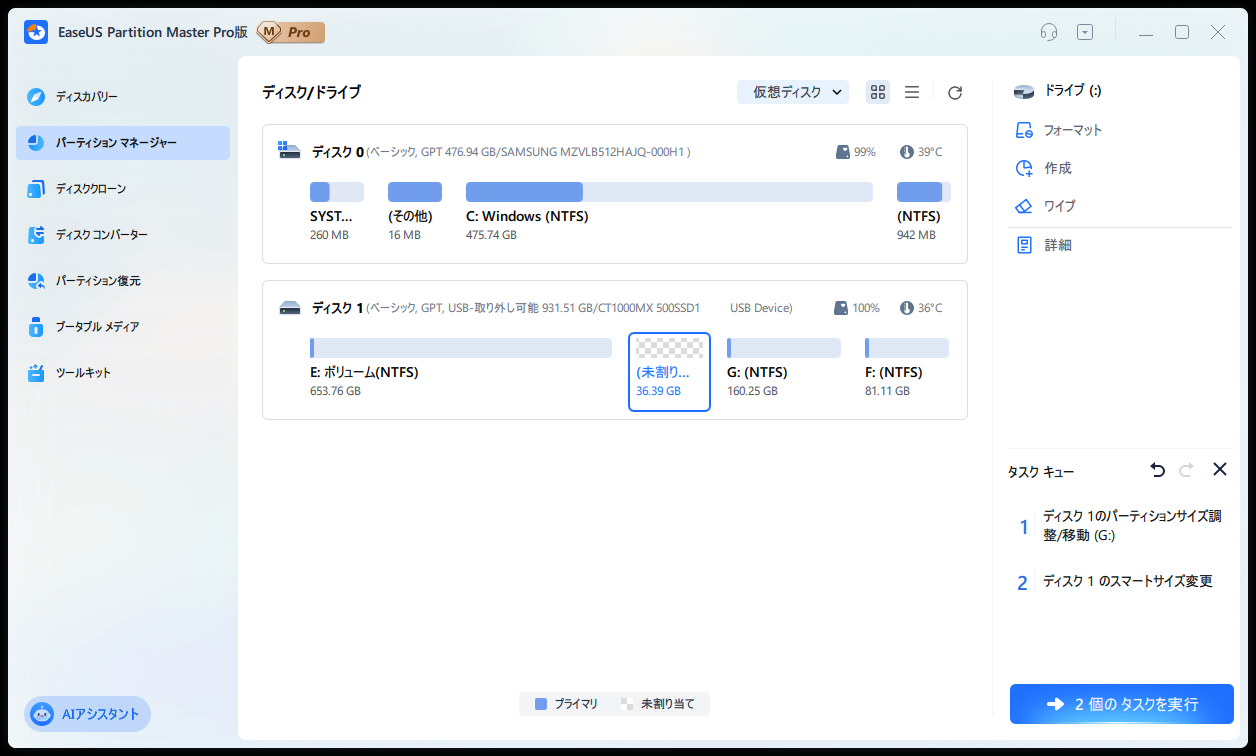Open ブータブル メディア in the sidebar

tap(123, 327)
